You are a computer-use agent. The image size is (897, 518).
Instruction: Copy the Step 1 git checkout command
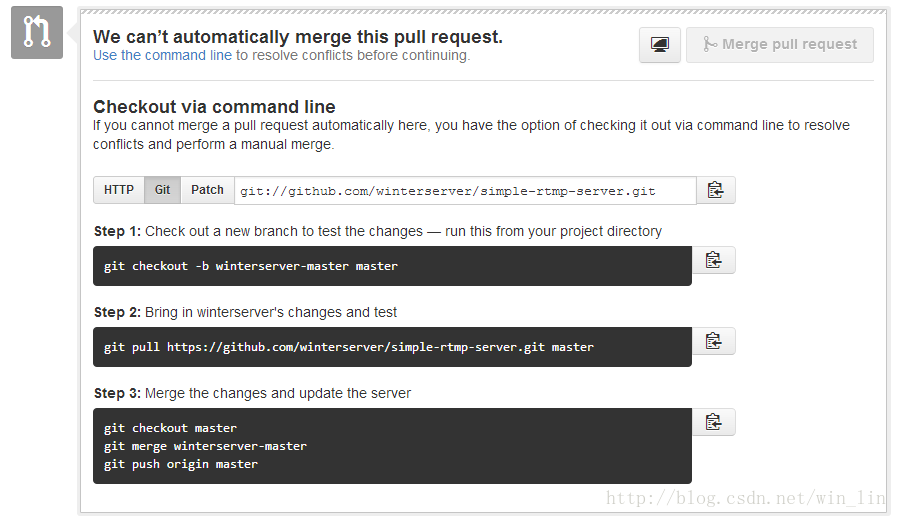tap(713, 260)
